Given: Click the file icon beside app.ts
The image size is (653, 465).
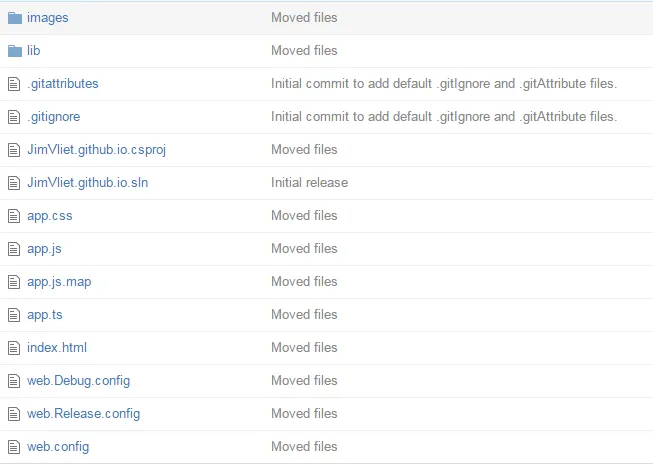Looking at the screenshot, I should [x=14, y=315].
